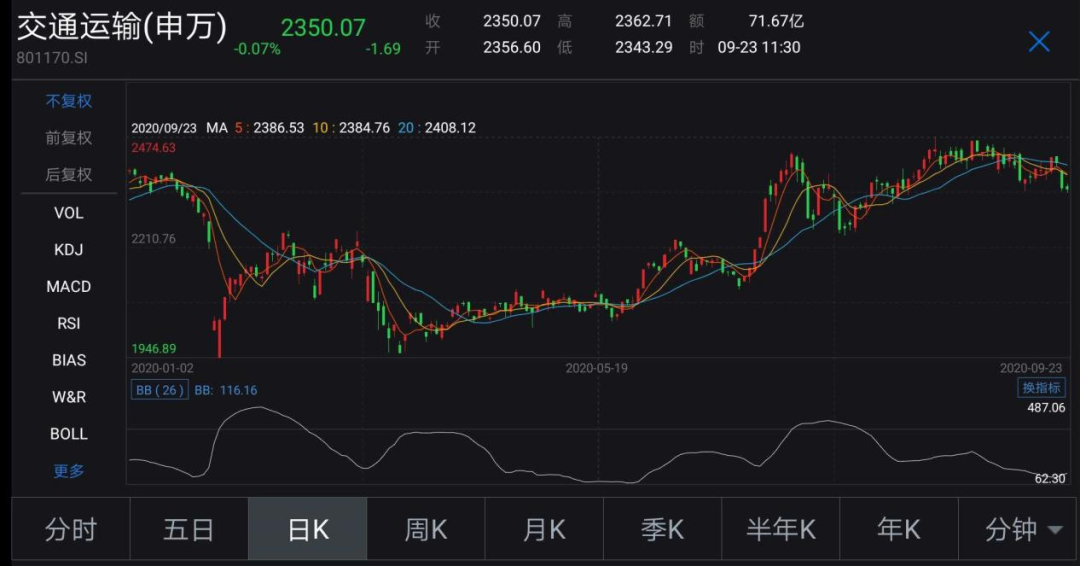Click the 年K yearly chart tab
Image resolution: width=1080 pixels, height=566 pixels.
coord(898,529)
